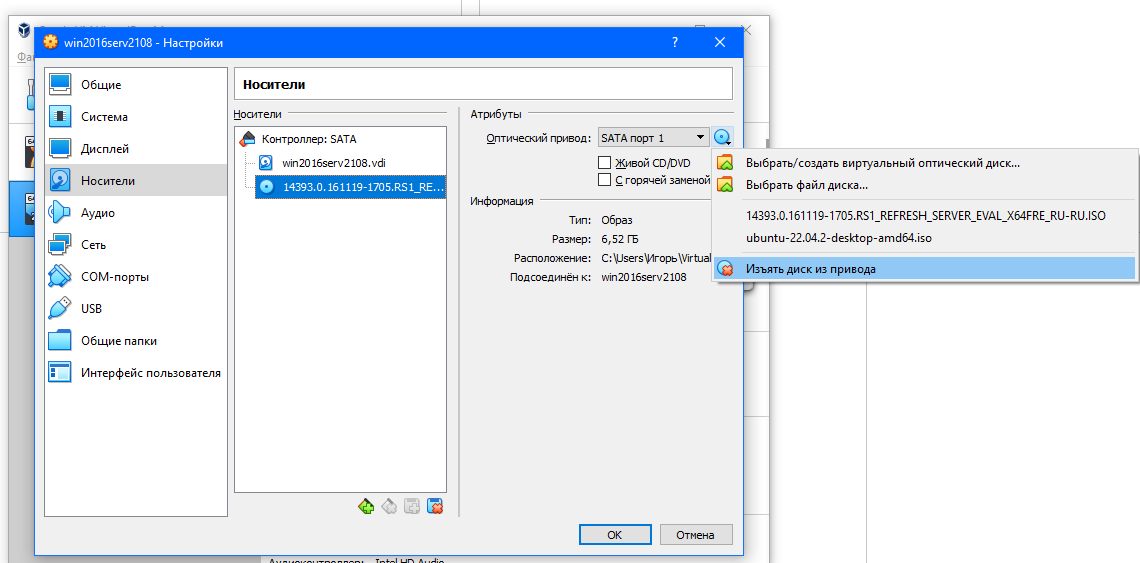Open the USB settings category
Viewport: 1140px width, 563px height.
(136, 309)
